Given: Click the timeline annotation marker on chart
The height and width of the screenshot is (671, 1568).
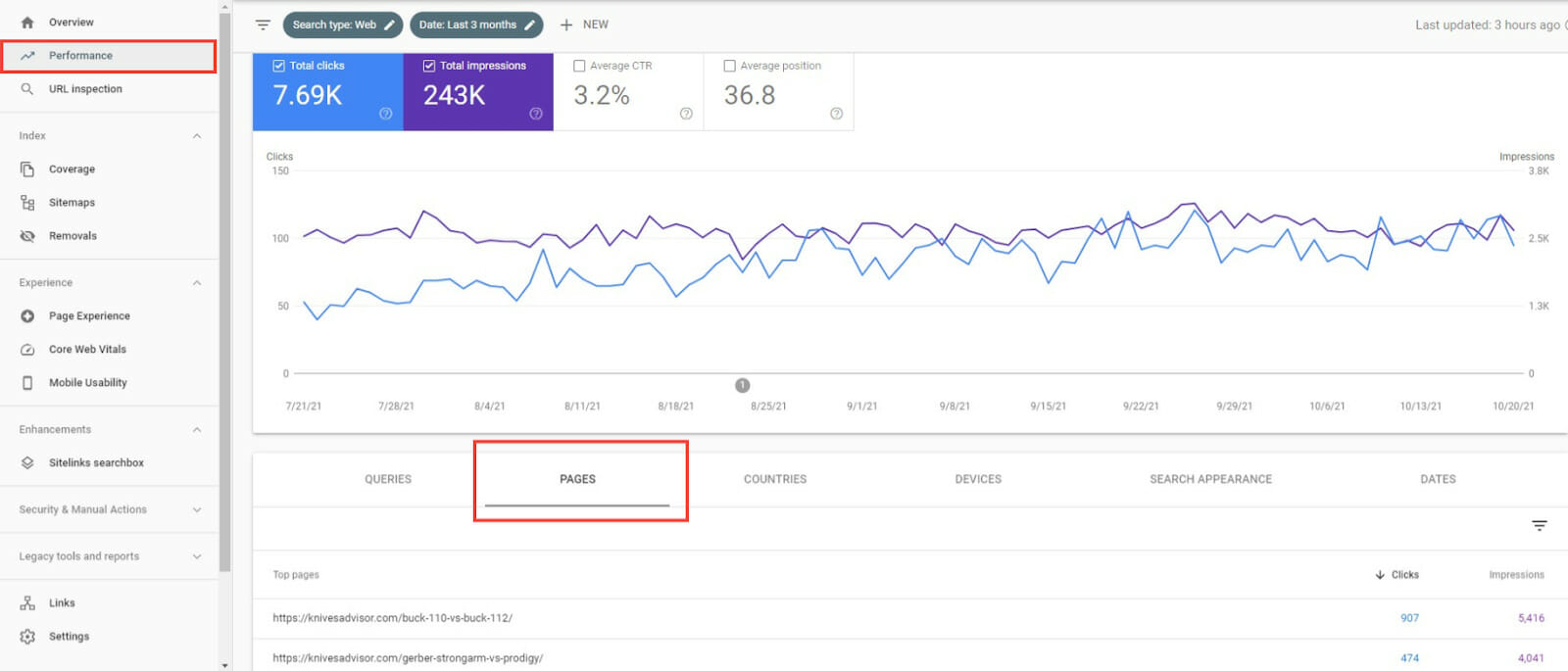Looking at the screenshot, I should pyautogui.click(x=743, y=385).
